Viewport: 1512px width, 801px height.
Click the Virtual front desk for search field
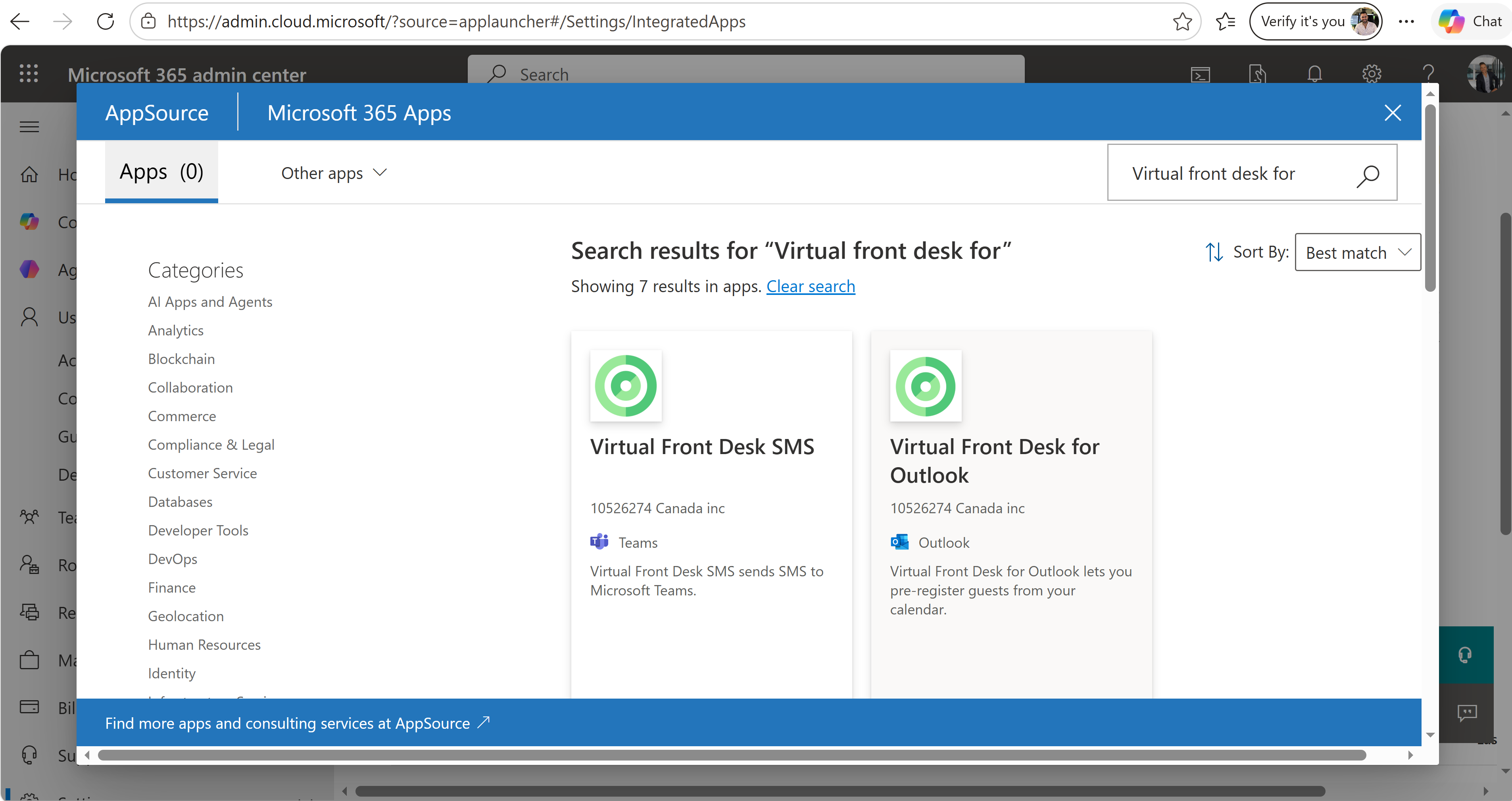coord(1233,174)
